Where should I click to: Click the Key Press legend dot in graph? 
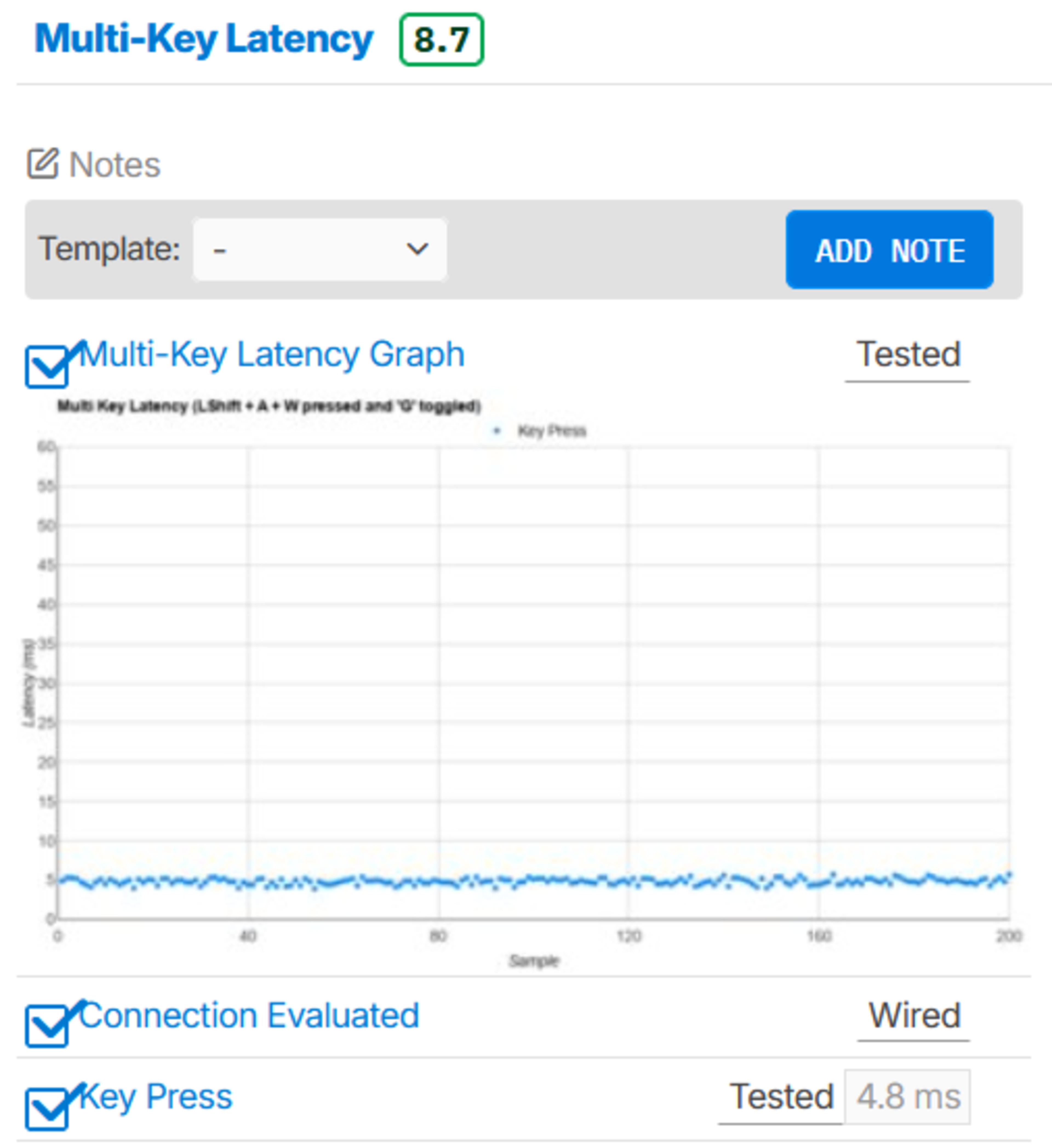(497, 431)
